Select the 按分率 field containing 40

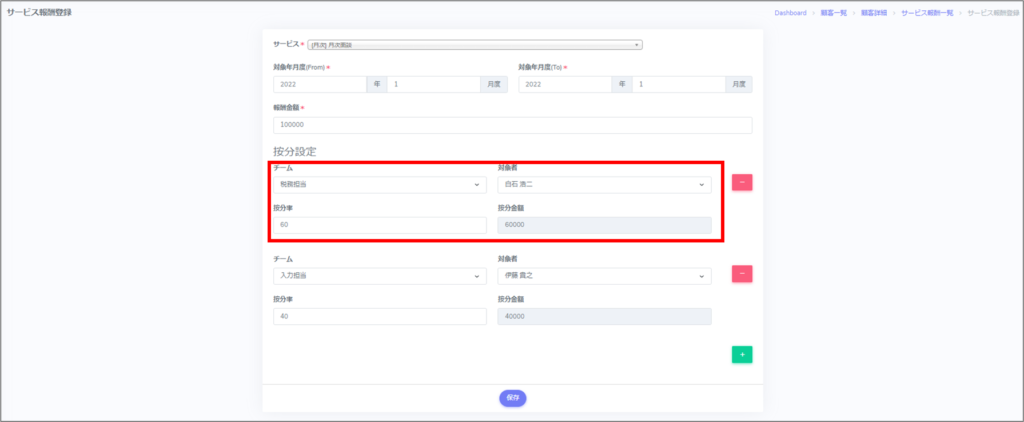379,317
